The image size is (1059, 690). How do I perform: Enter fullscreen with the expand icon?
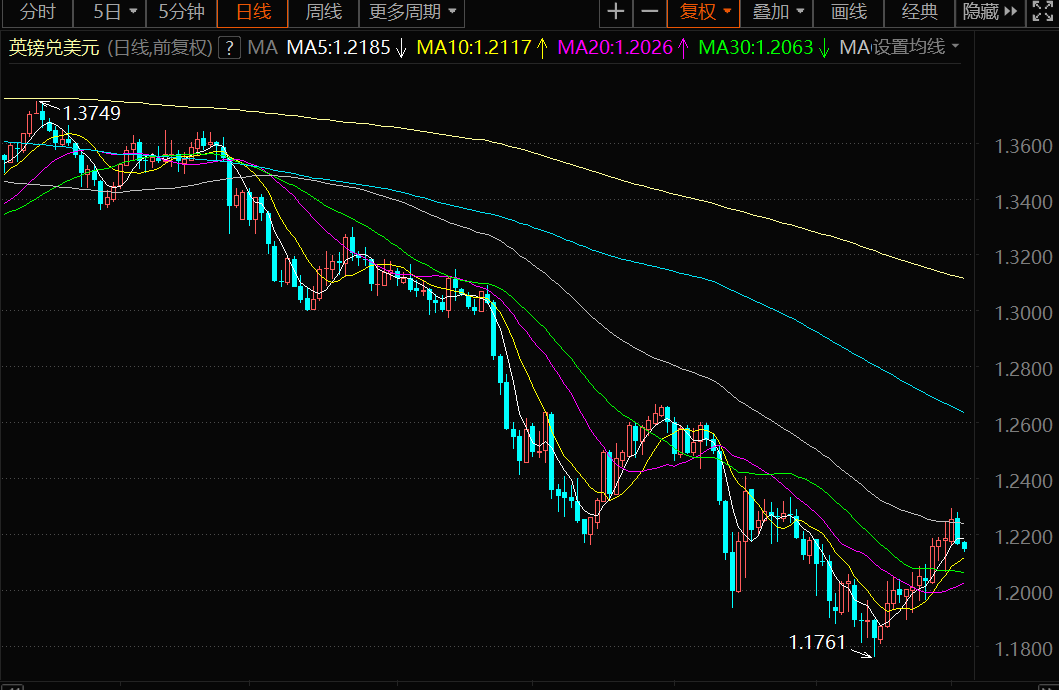point(1042,12)
